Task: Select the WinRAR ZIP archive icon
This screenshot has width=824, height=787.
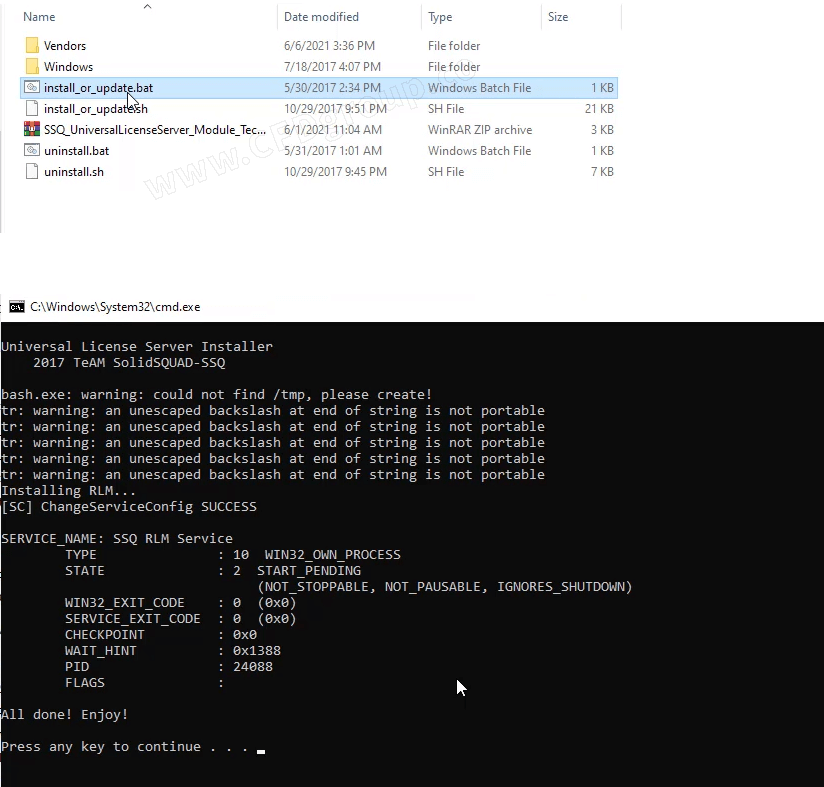Action: (x=32, y=129)
